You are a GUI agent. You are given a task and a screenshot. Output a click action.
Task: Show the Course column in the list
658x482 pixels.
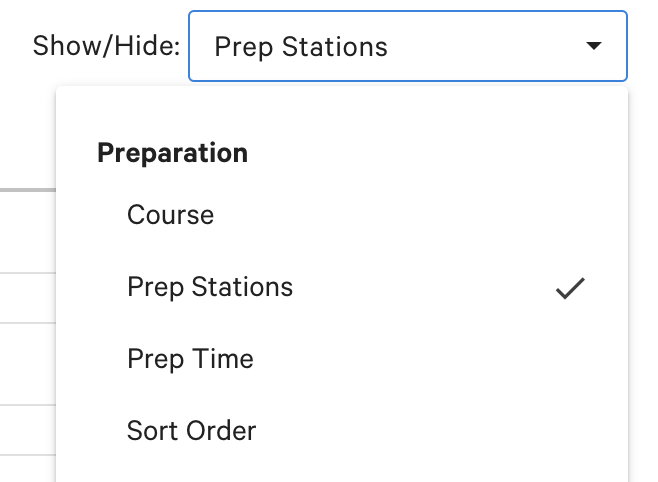[x=170, y=215]
